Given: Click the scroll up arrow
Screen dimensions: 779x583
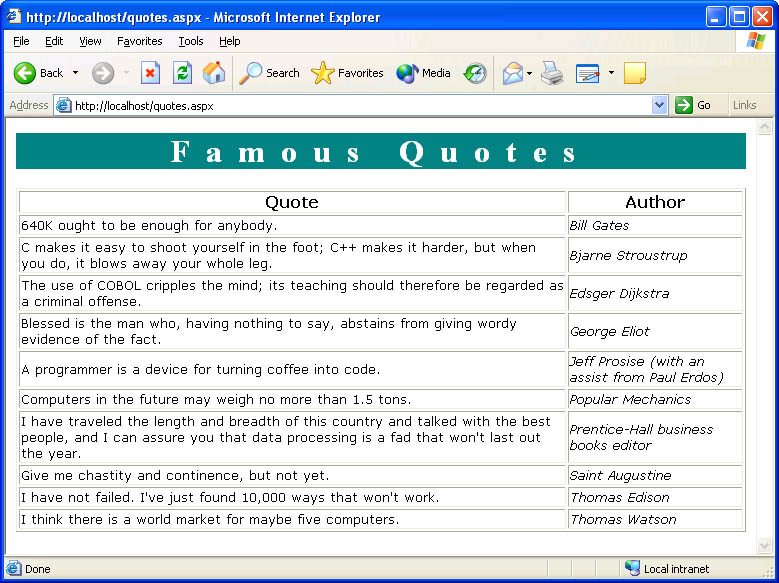Looking at the screenshot, I should 764,127.
